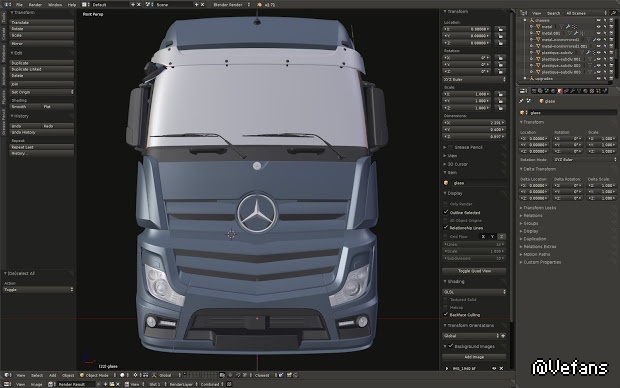Open the Modifiers wrench properties tab
The width and height of the screenshot is (620, 388).
coord(572,91)
